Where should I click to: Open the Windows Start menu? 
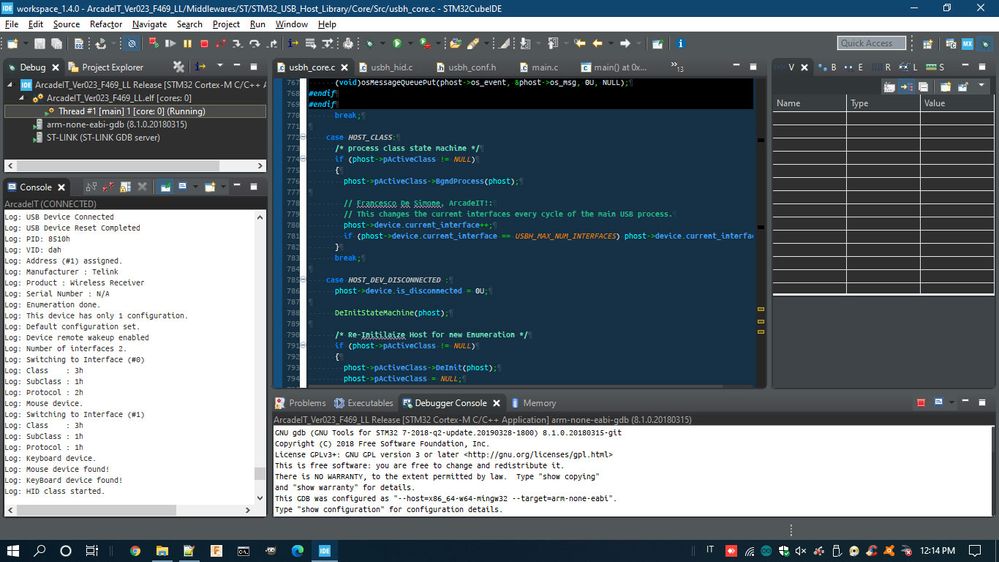[13, 551]
